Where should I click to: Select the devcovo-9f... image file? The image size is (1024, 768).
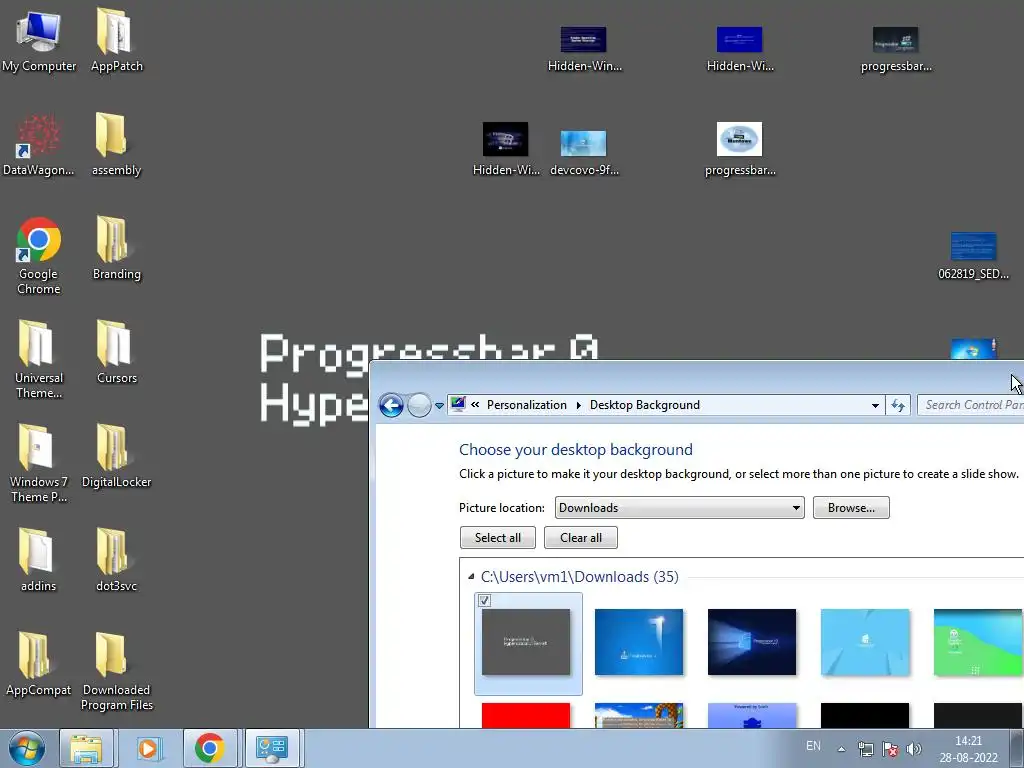click(584, 152)
